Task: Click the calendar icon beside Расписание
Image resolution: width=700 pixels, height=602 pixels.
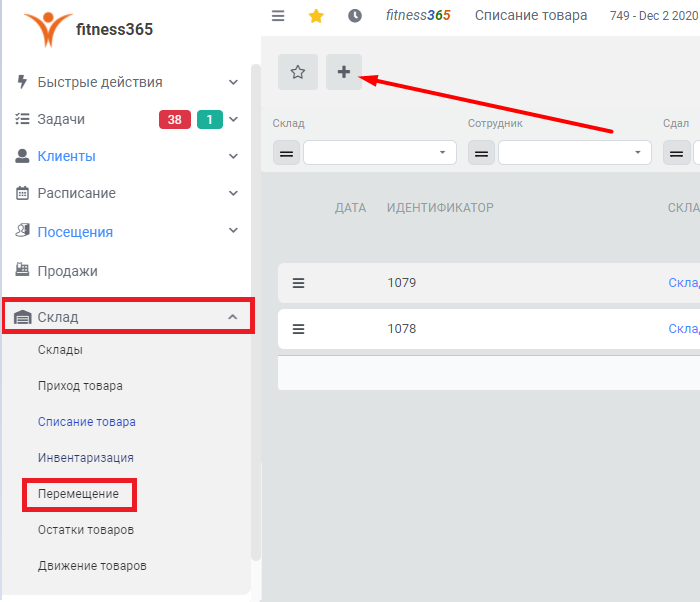Action: [22, 193]
